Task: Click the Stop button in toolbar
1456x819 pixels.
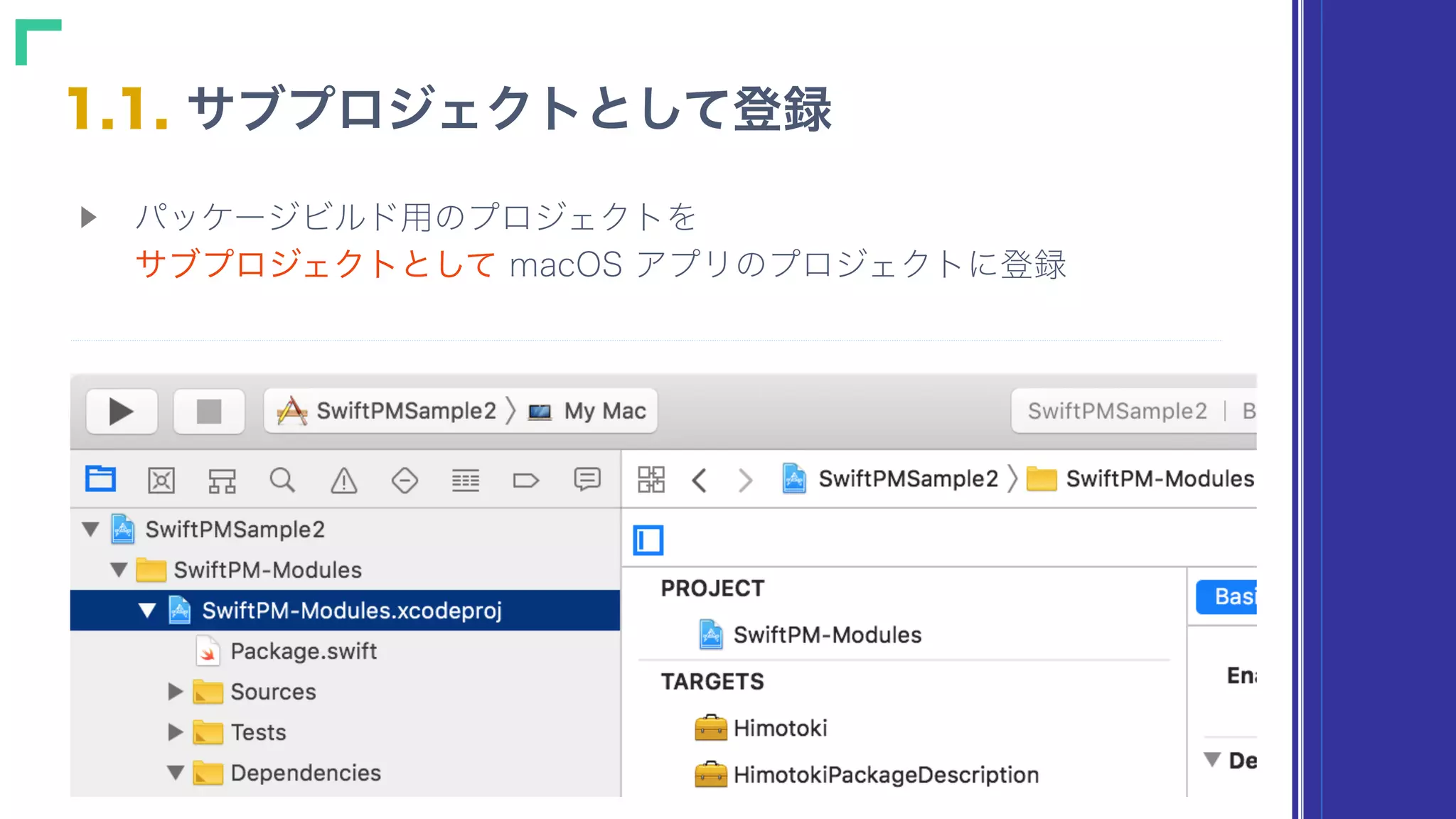Action: coord(209,411)
